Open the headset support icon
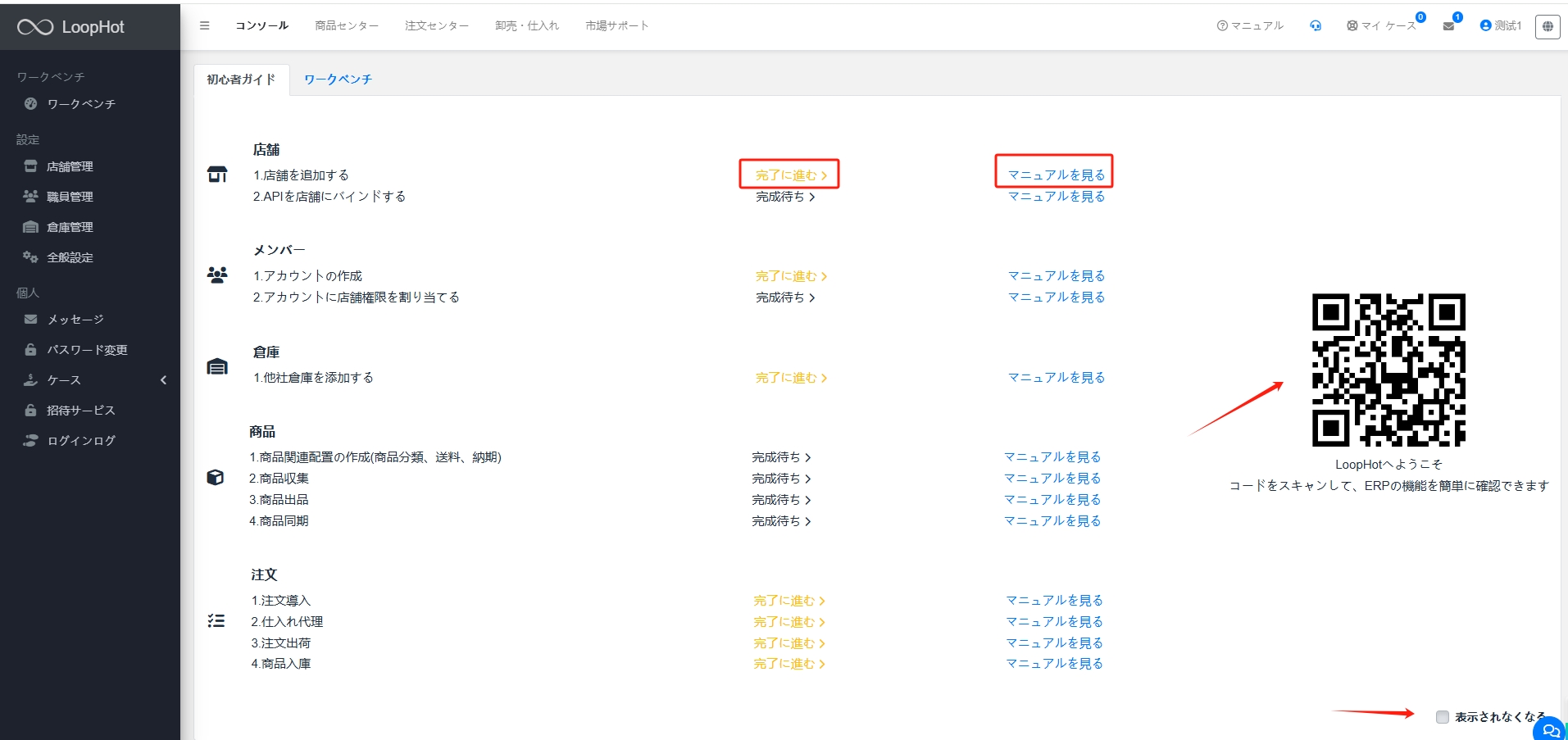Image resolution: width=1568 pixels, height=740 pixels. pyautogui.click(x=1316, y=26)
